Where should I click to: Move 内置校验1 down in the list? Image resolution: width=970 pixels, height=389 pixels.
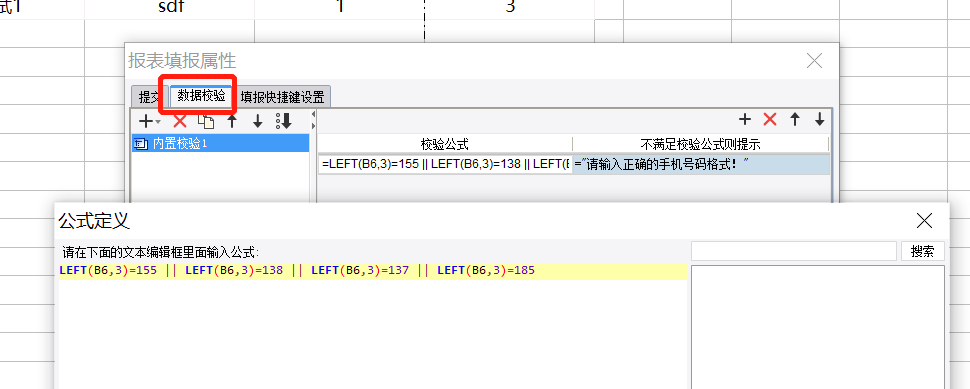click(x=258, y=121)
